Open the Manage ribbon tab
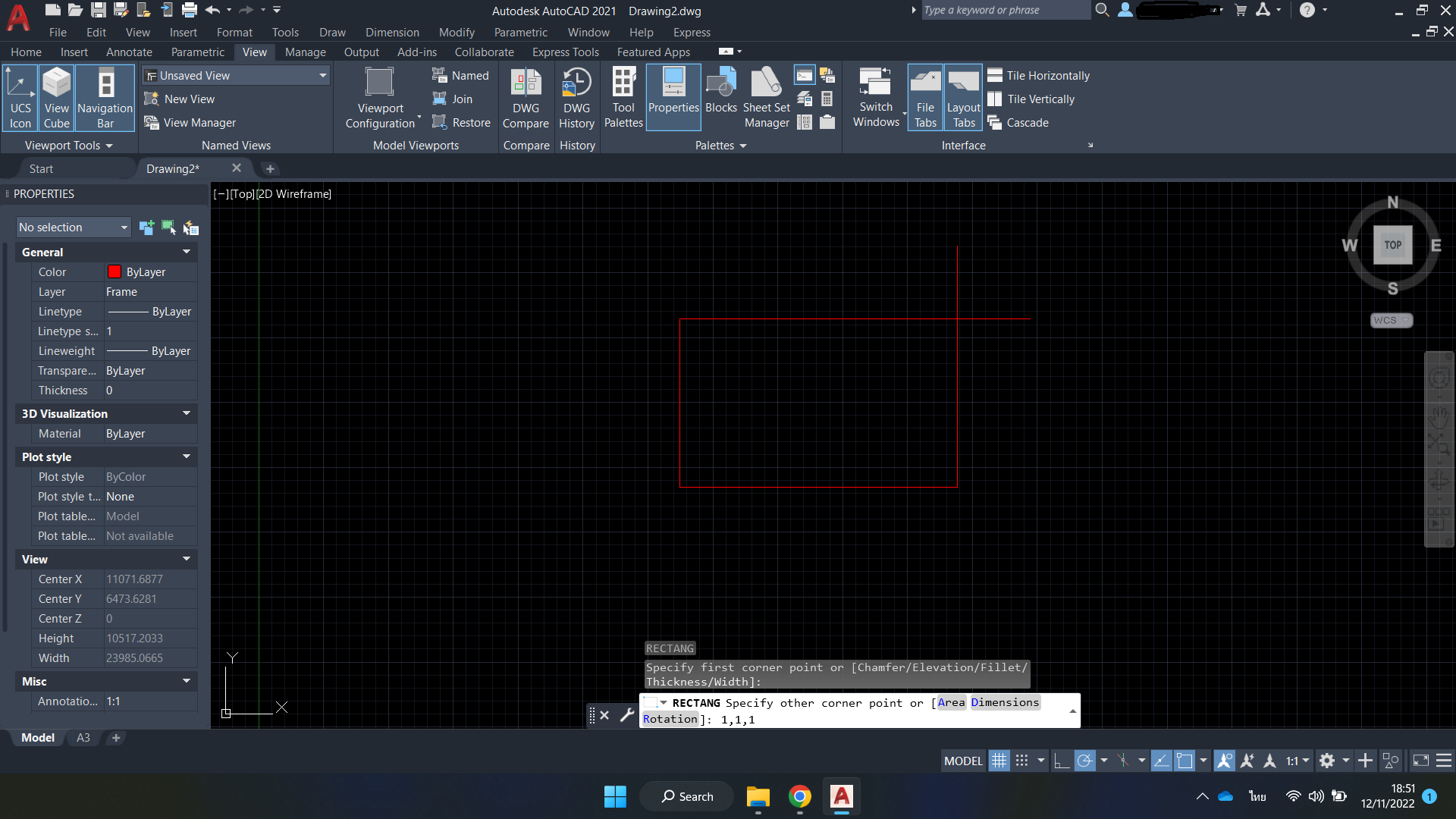This screenshot has height=819, width=1456. click(x=306, y=52)
